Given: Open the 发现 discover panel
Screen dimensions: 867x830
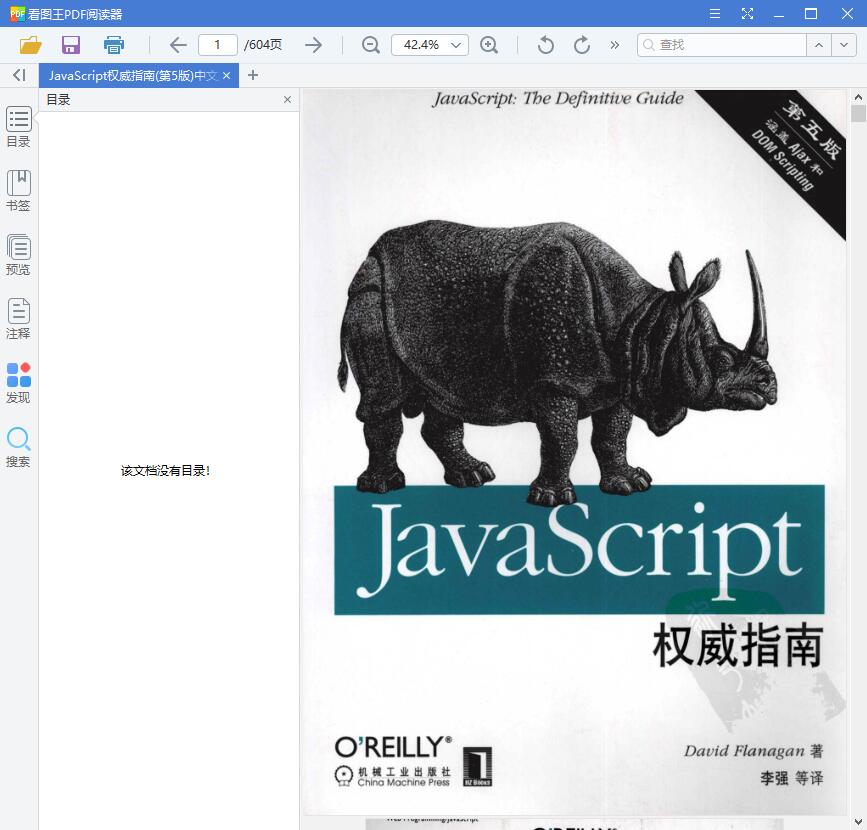Looking at the screenshot, I should 18,383.
